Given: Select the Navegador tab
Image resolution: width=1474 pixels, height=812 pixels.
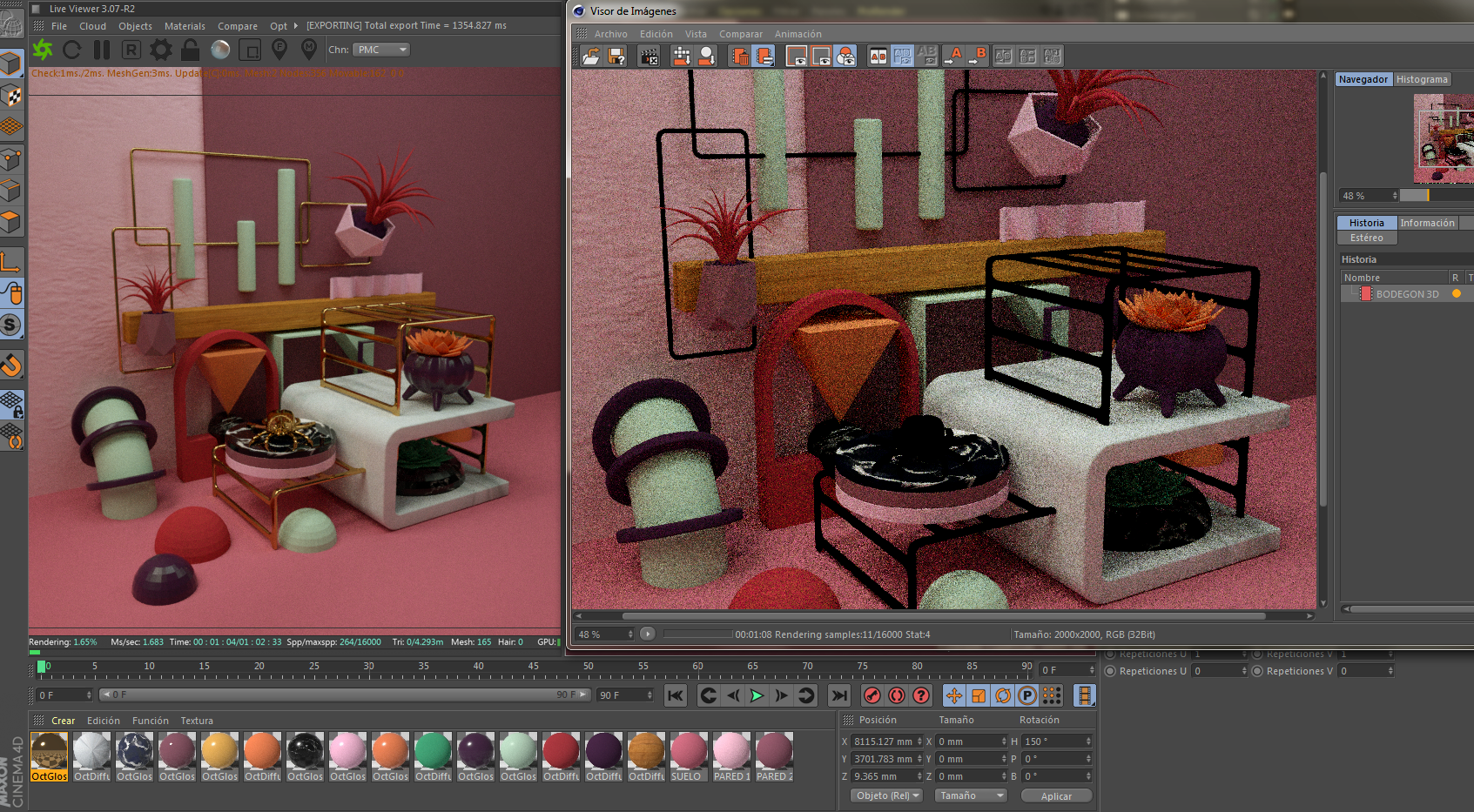Looking at the screenshot, I should click(x=1363, y=79).
